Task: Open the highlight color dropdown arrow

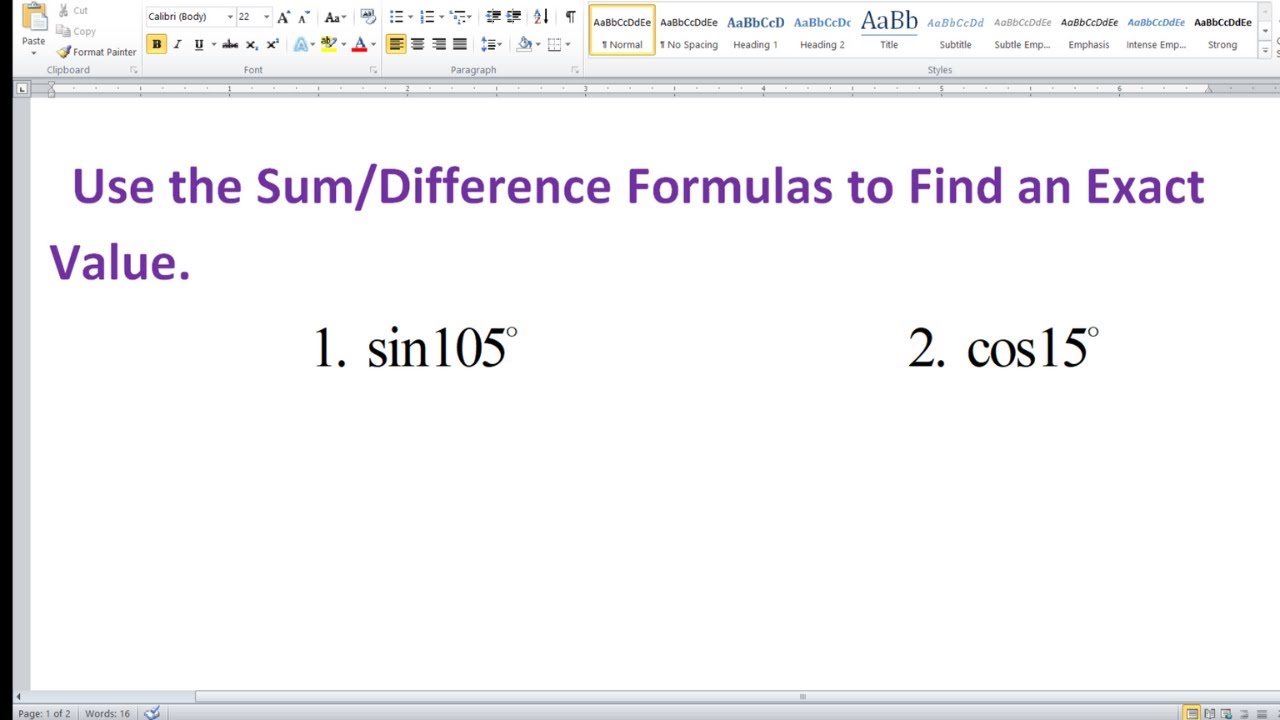Action: (343, 44)
